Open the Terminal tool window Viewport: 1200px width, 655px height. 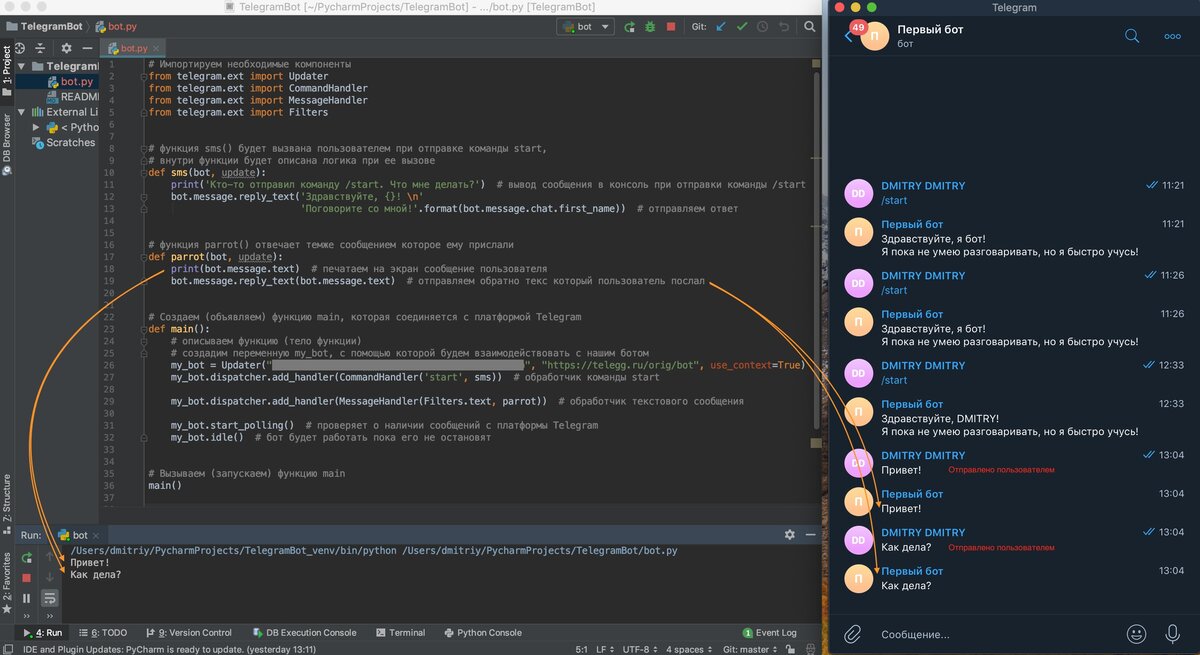pos(400,632)
